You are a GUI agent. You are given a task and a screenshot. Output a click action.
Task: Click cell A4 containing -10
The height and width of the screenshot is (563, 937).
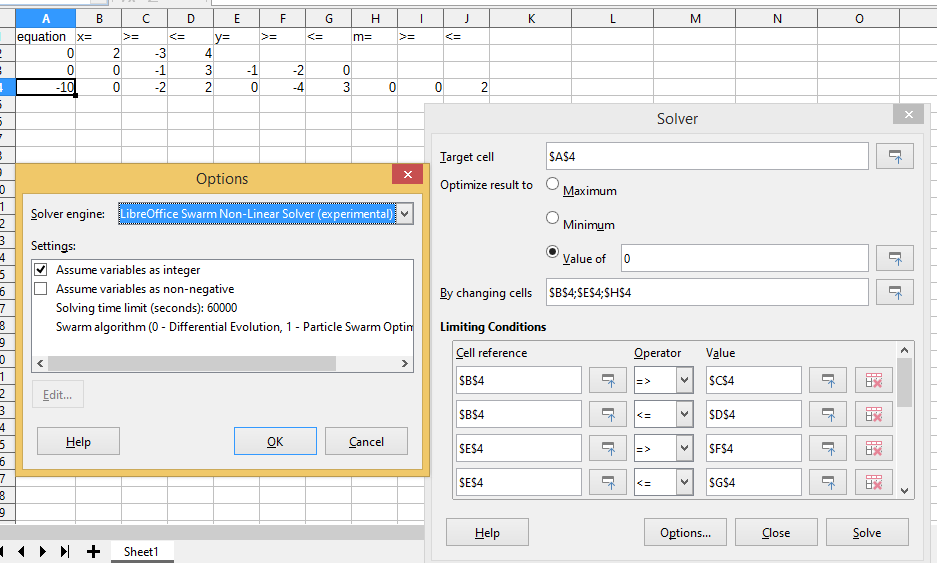pos(45,87)
